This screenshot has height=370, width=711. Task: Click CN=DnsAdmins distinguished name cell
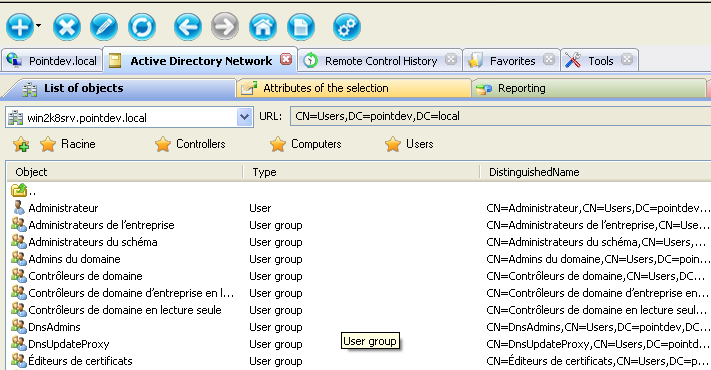[x=598, y=327]
